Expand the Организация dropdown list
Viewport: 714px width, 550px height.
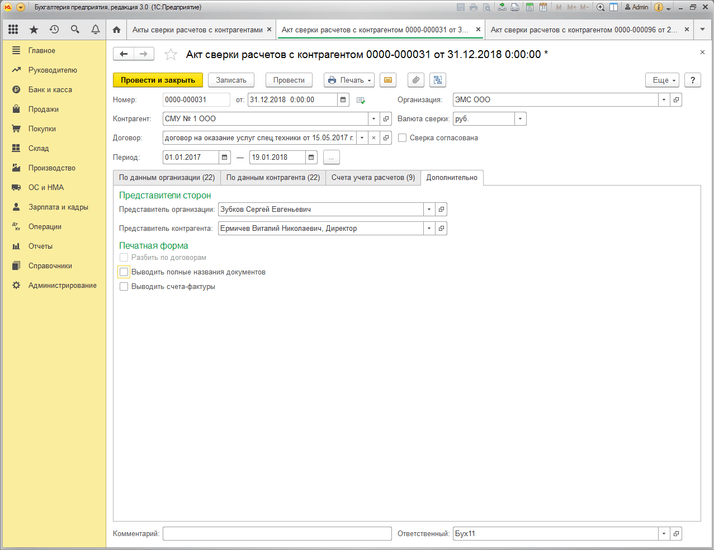(663, 100)
